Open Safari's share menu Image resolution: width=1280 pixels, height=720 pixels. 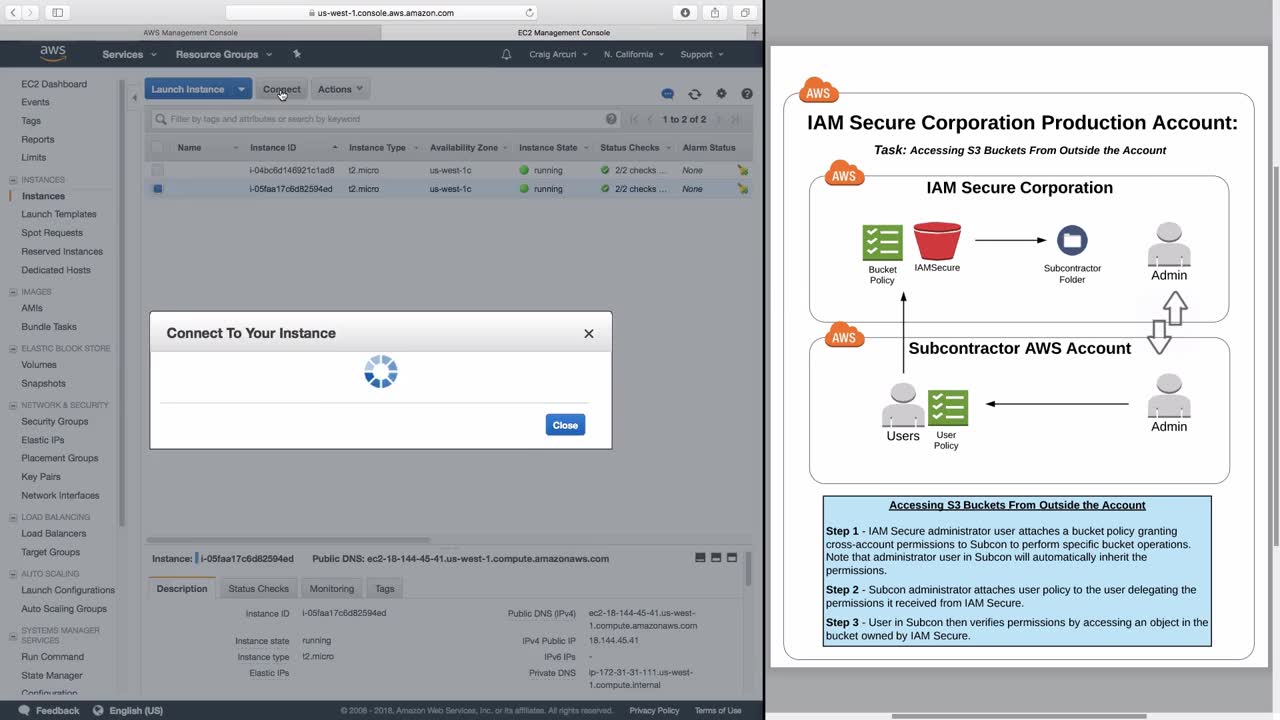(715, 13)
